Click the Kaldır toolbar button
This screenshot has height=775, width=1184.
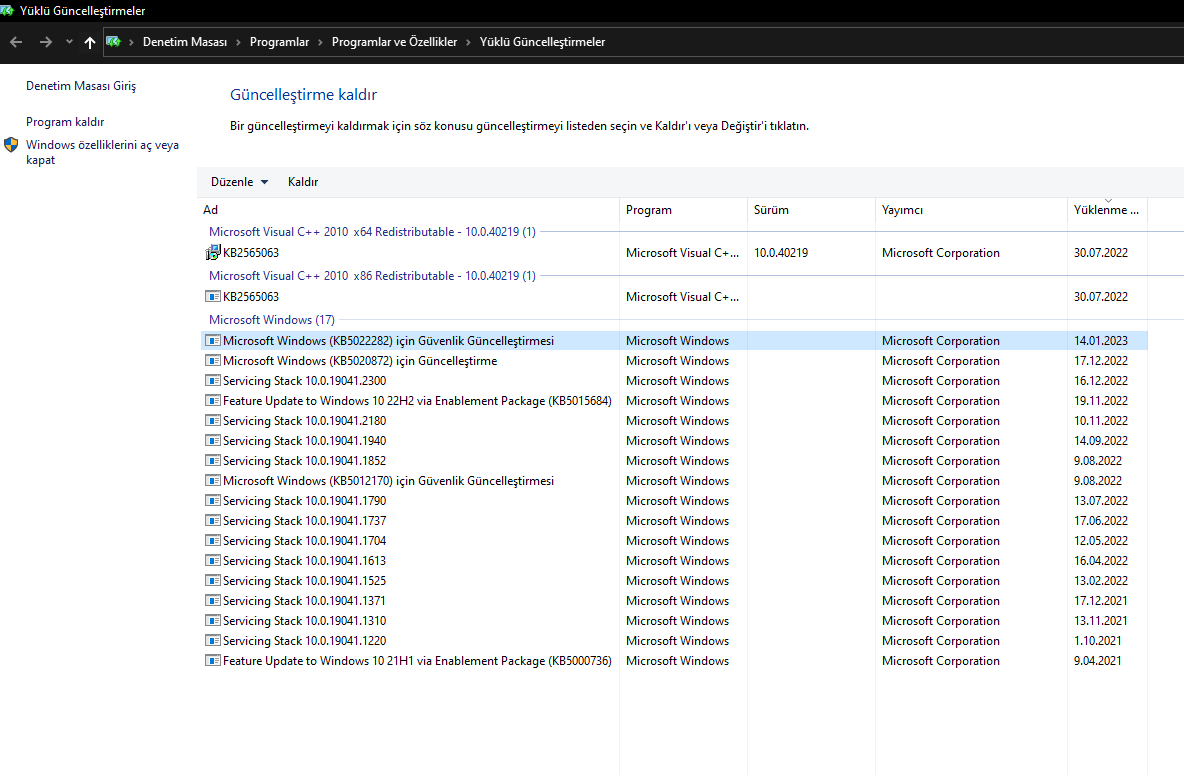coord(303,182)
